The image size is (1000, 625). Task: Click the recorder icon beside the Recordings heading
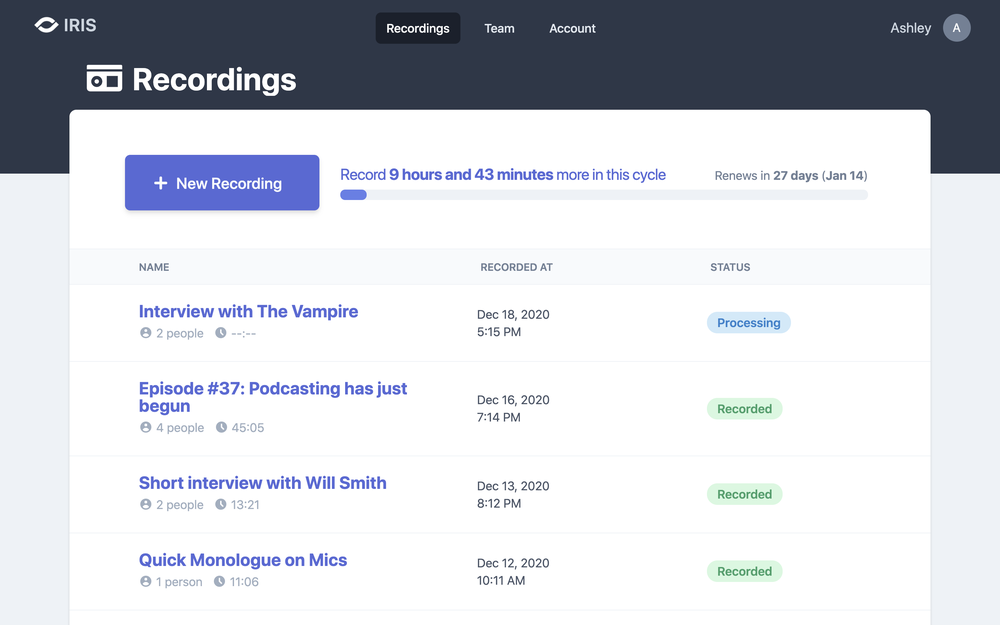pyautogui.click(x=104, y=78)
